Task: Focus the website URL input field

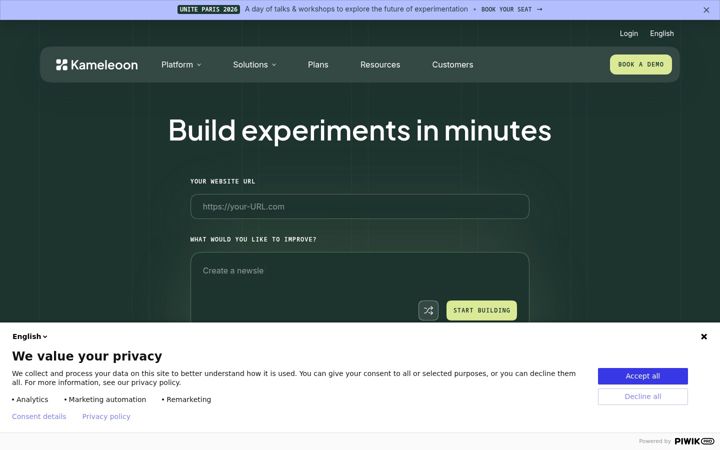Action: coord(360,207)
